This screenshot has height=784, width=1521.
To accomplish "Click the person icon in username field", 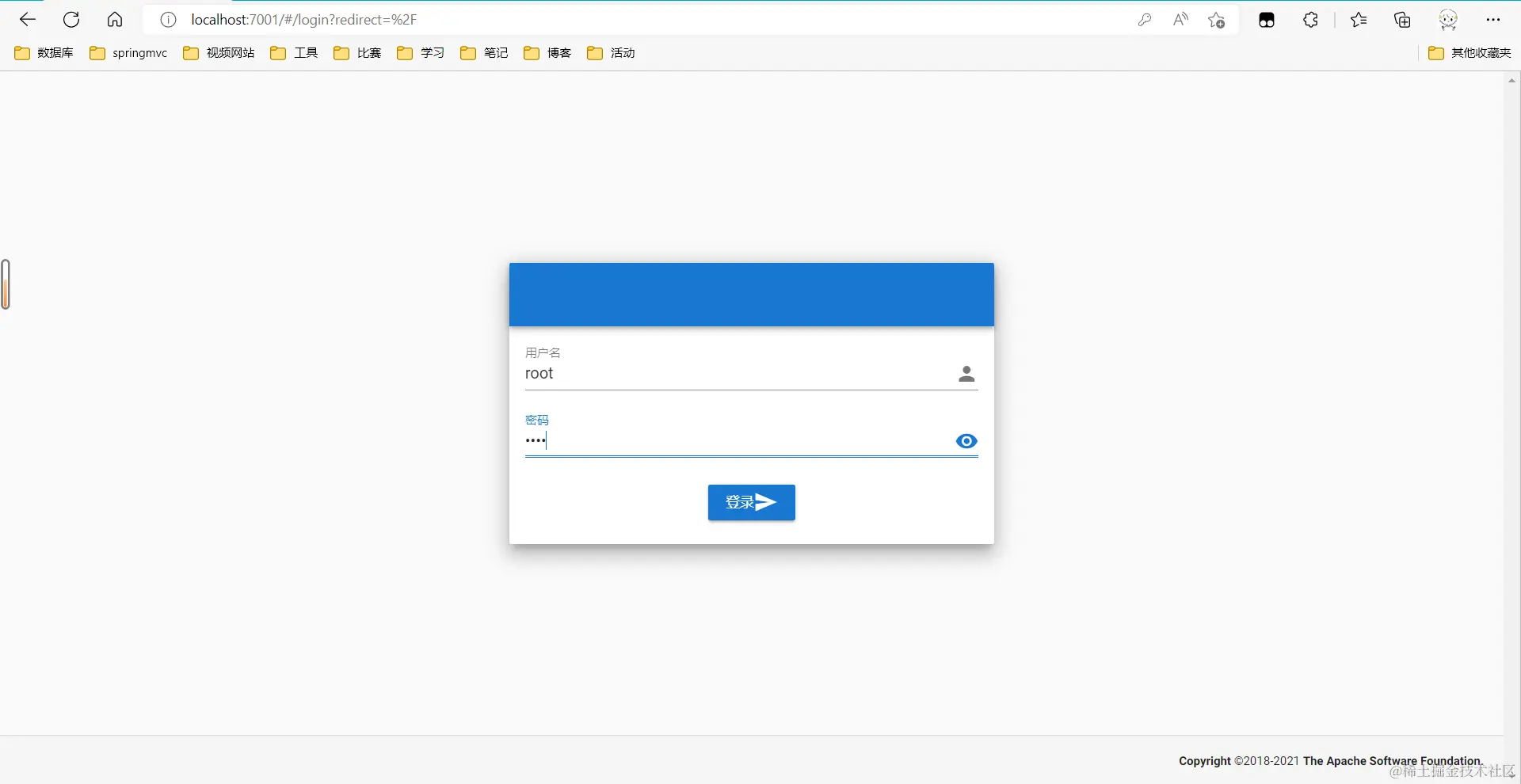I will point(966,374).
